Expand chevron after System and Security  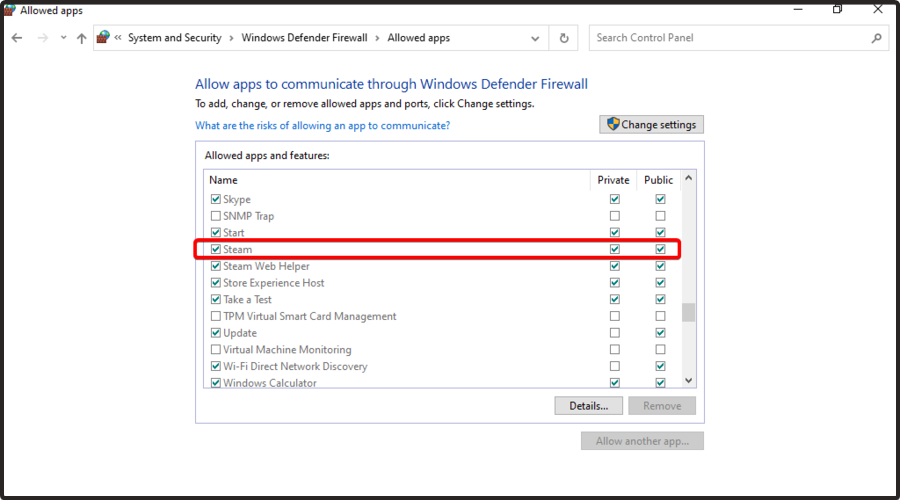pos(231,38)
